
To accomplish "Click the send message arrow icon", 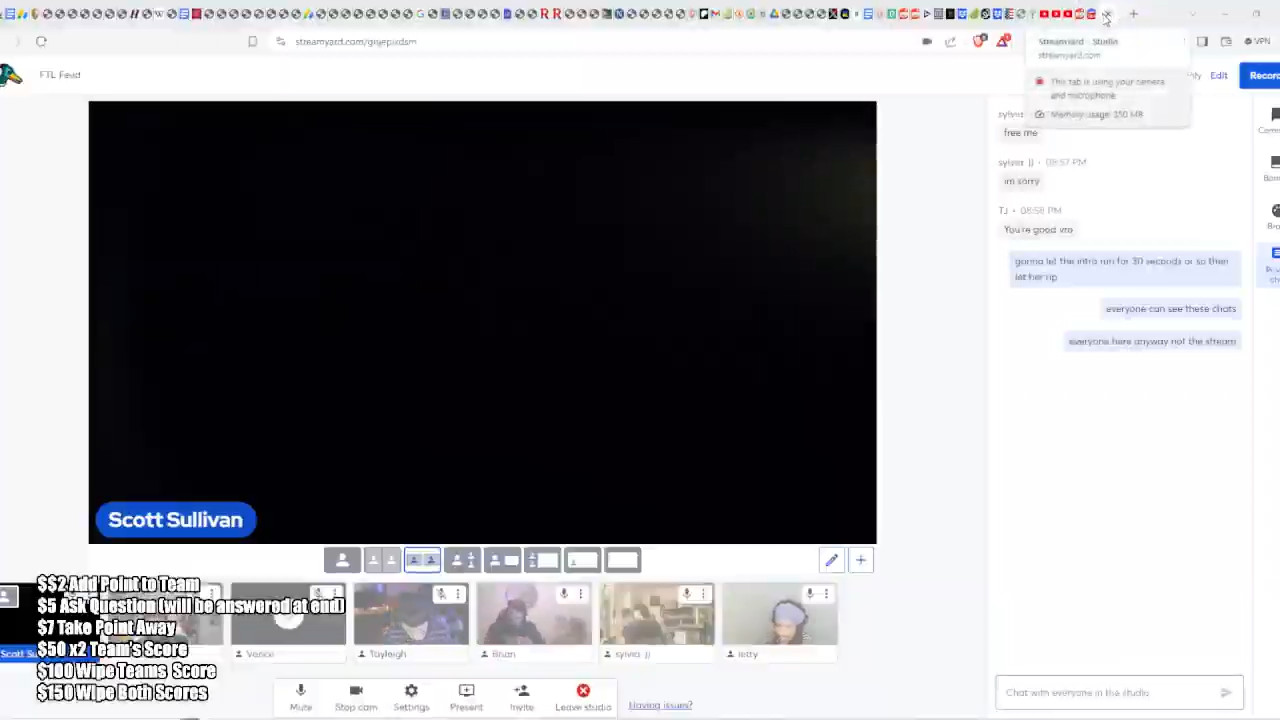I will click(x=1226, y=692).
